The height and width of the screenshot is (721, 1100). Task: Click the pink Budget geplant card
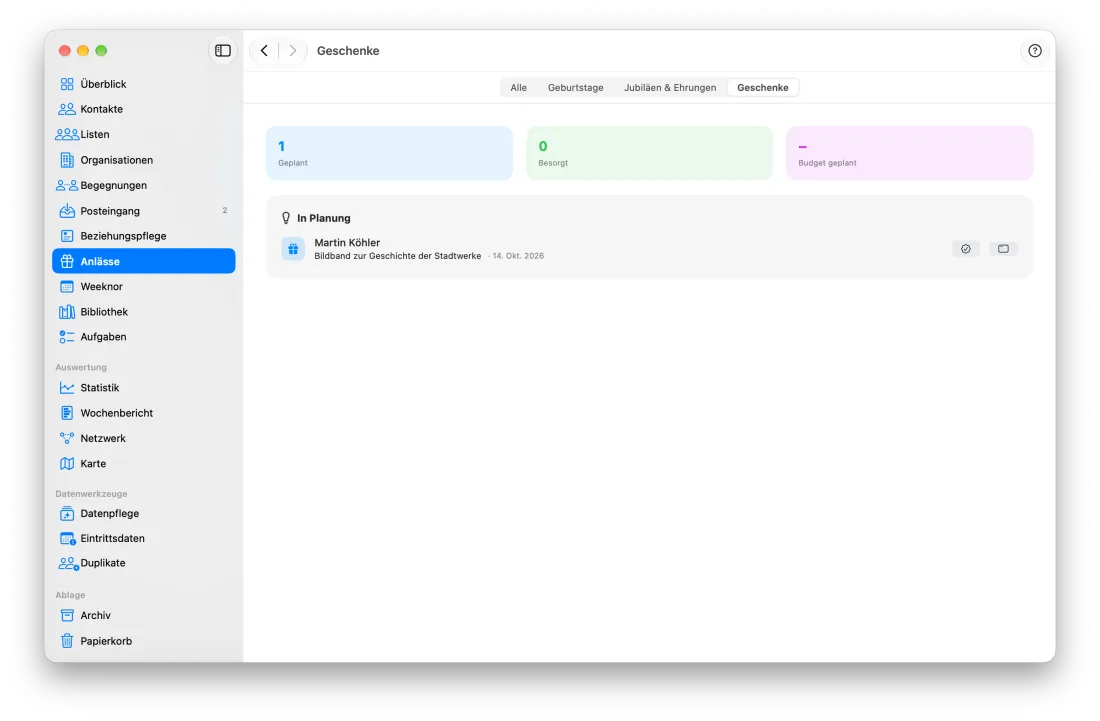point(910,154)
